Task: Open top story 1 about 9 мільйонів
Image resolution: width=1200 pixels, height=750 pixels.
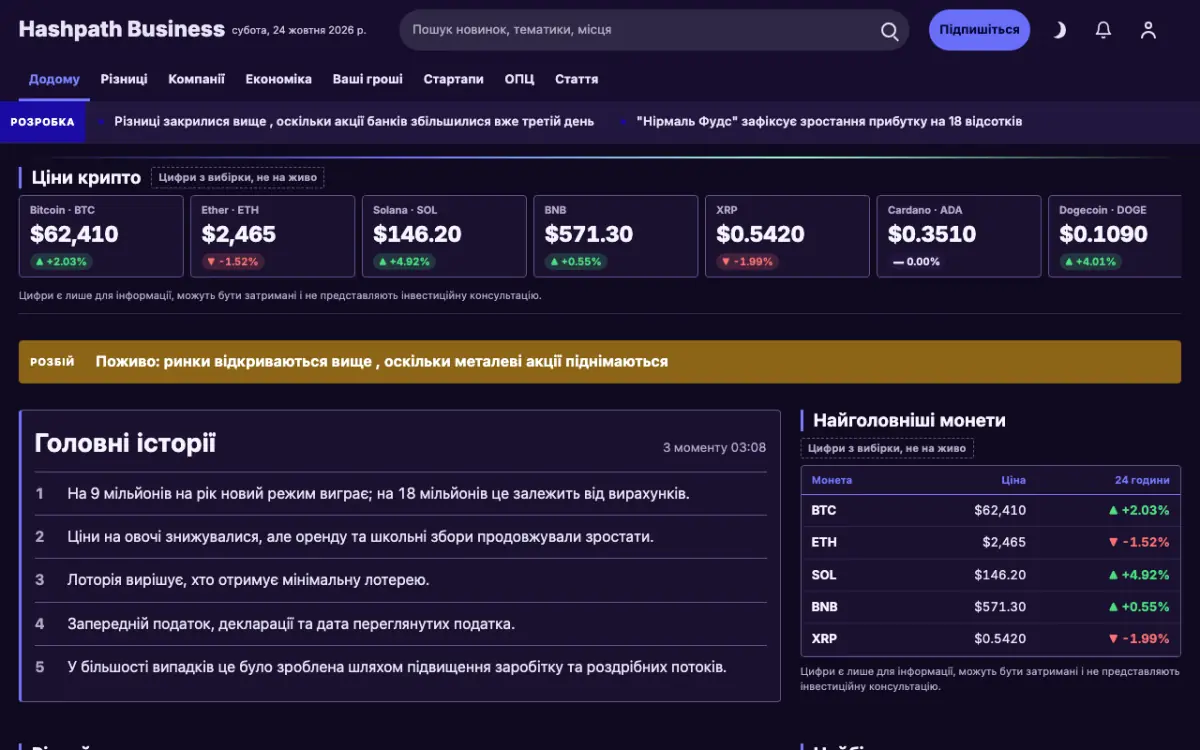Action: pos(400,493)
